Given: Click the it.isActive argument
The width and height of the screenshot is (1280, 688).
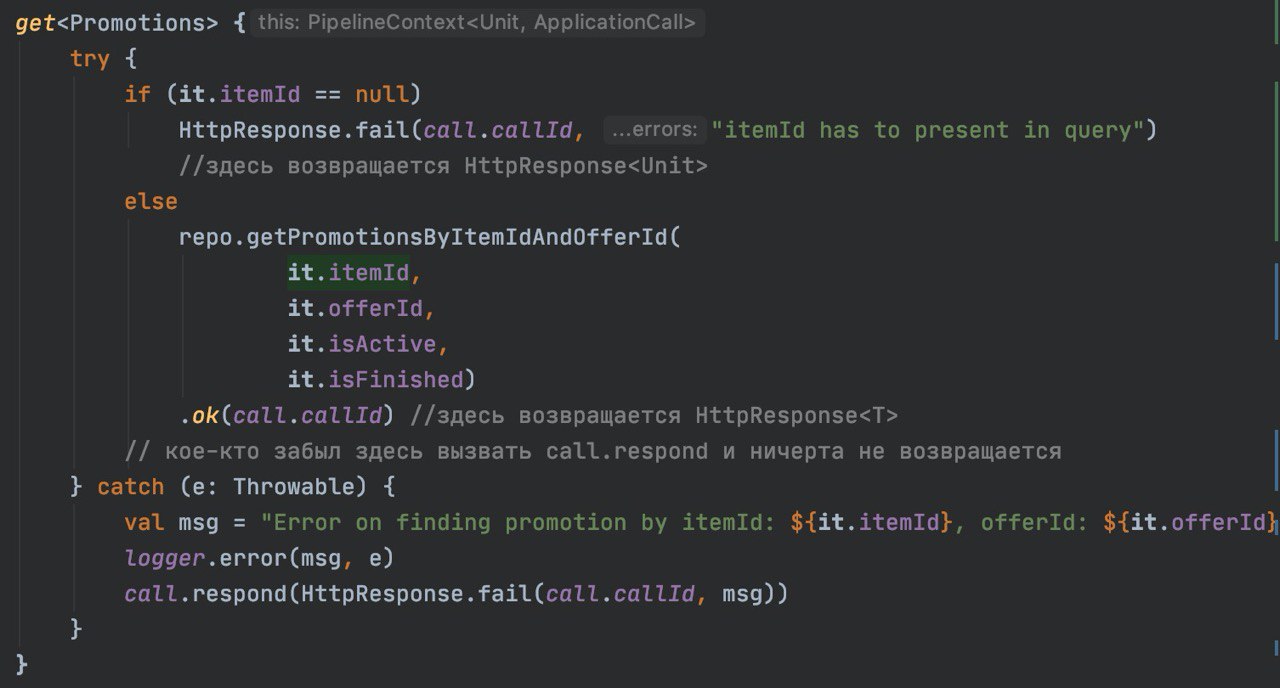Looking at the screenshot, I should tap(362, 344).
